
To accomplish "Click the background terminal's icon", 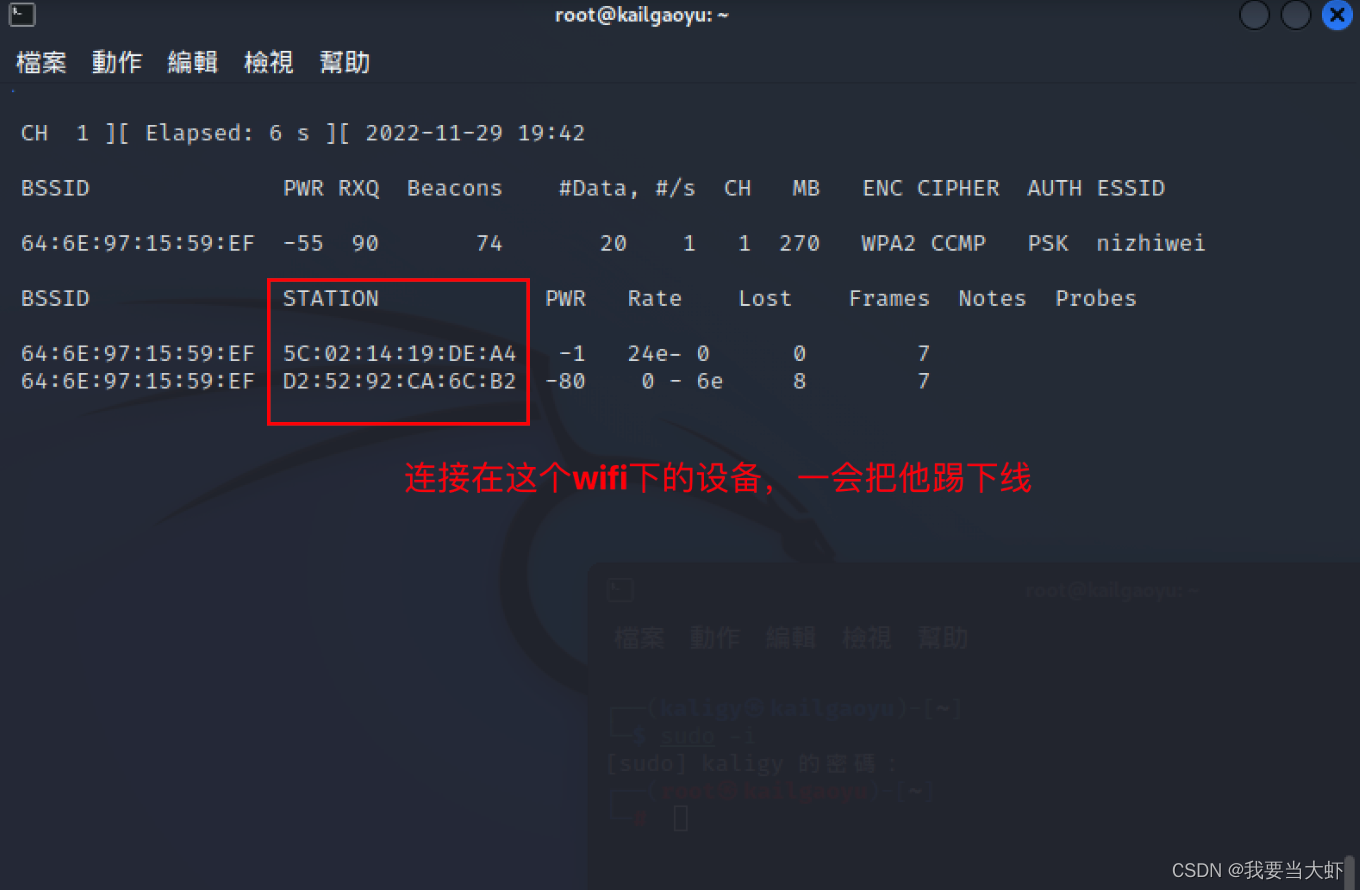I will coord(621,591).
